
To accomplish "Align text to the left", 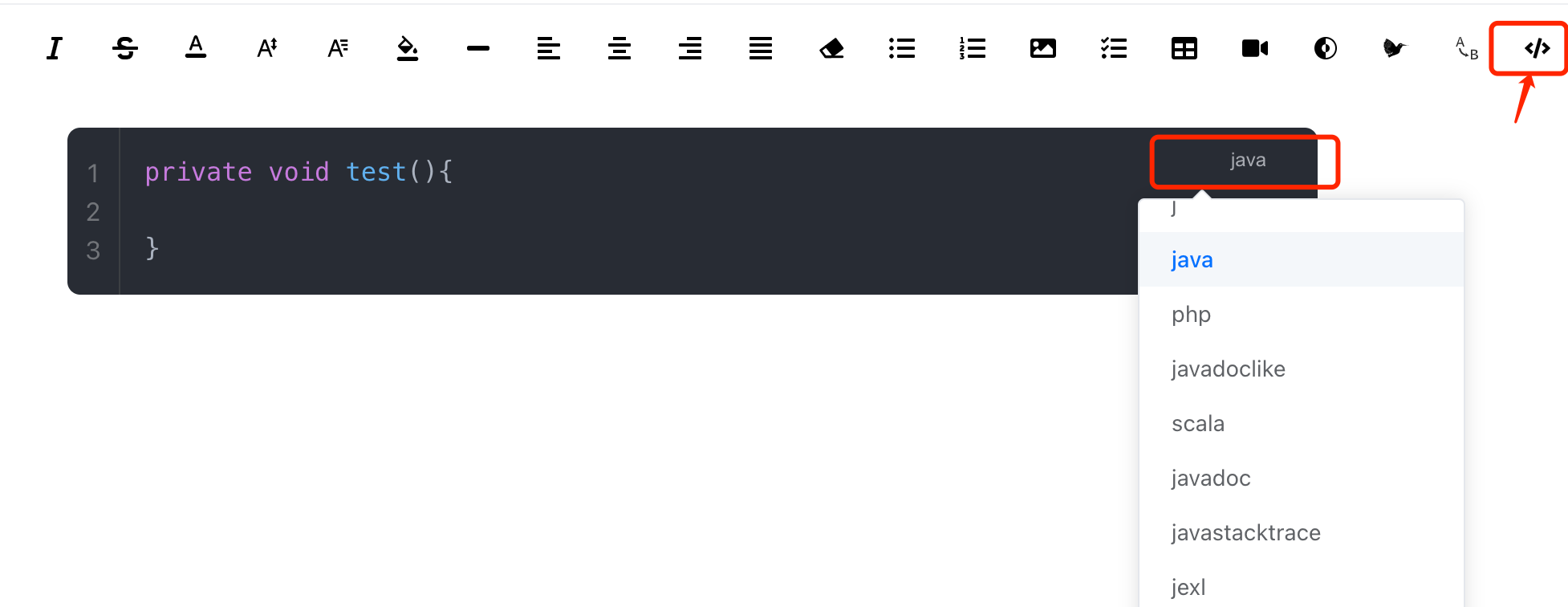I will click(x=549, y=49).
